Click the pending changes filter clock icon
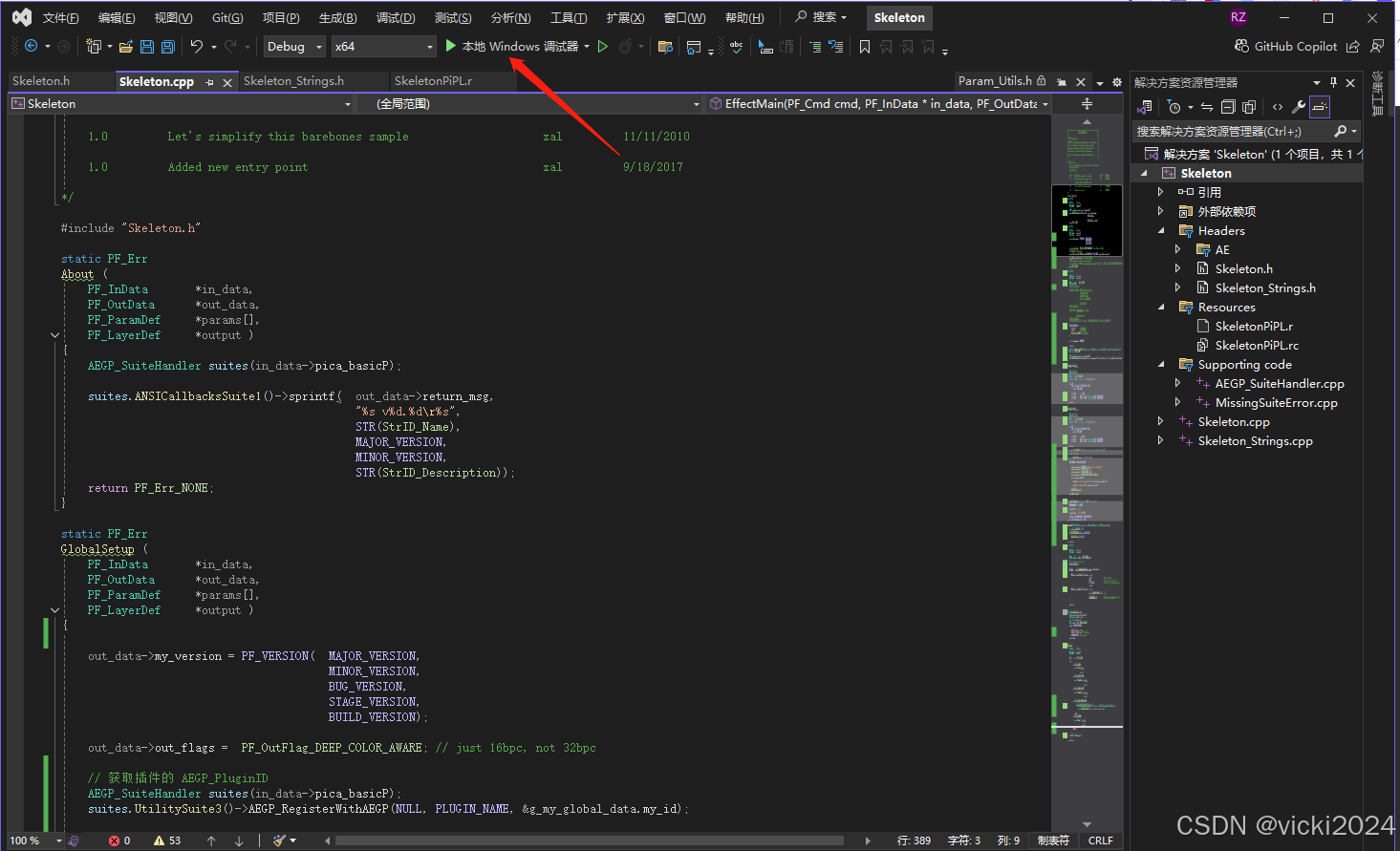The width and height of the screenshot is (1400, 851). point(1174,107)
